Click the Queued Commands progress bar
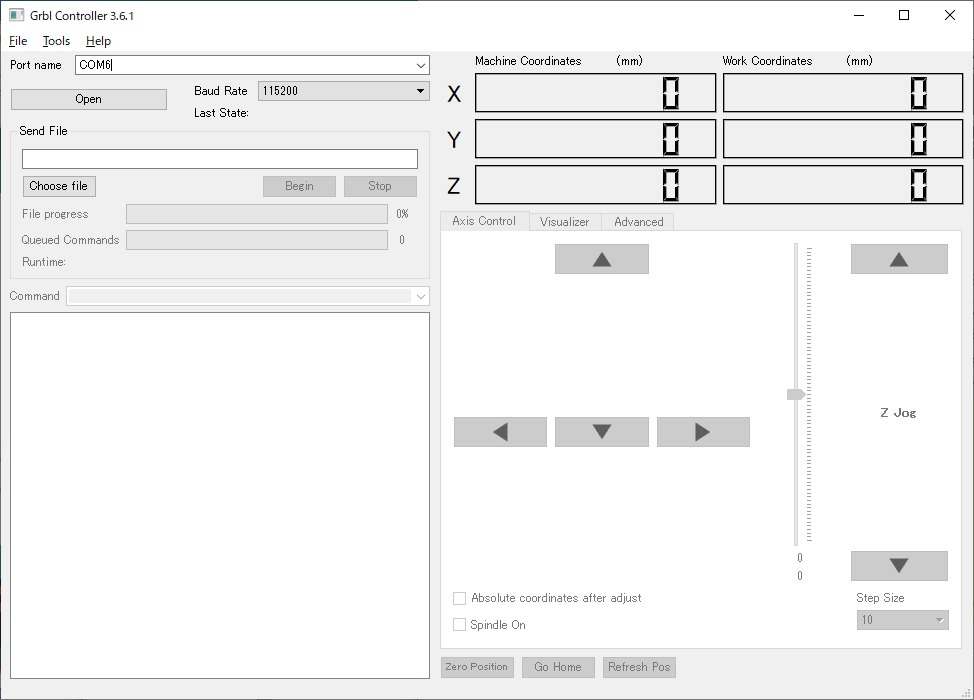This screenshot has height=700, width=974. pos(257,240)
